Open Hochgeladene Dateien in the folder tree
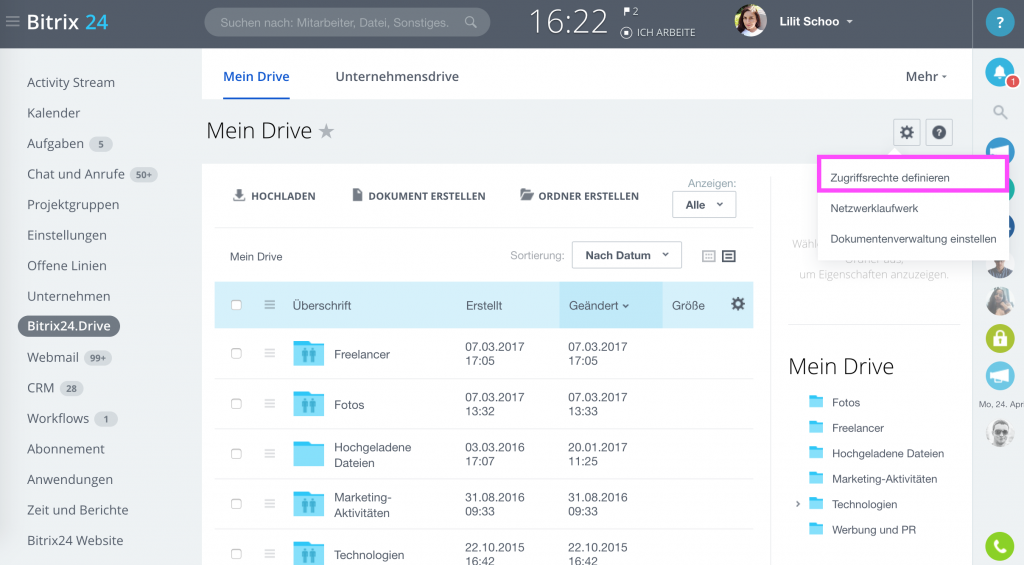 point(888,453)
